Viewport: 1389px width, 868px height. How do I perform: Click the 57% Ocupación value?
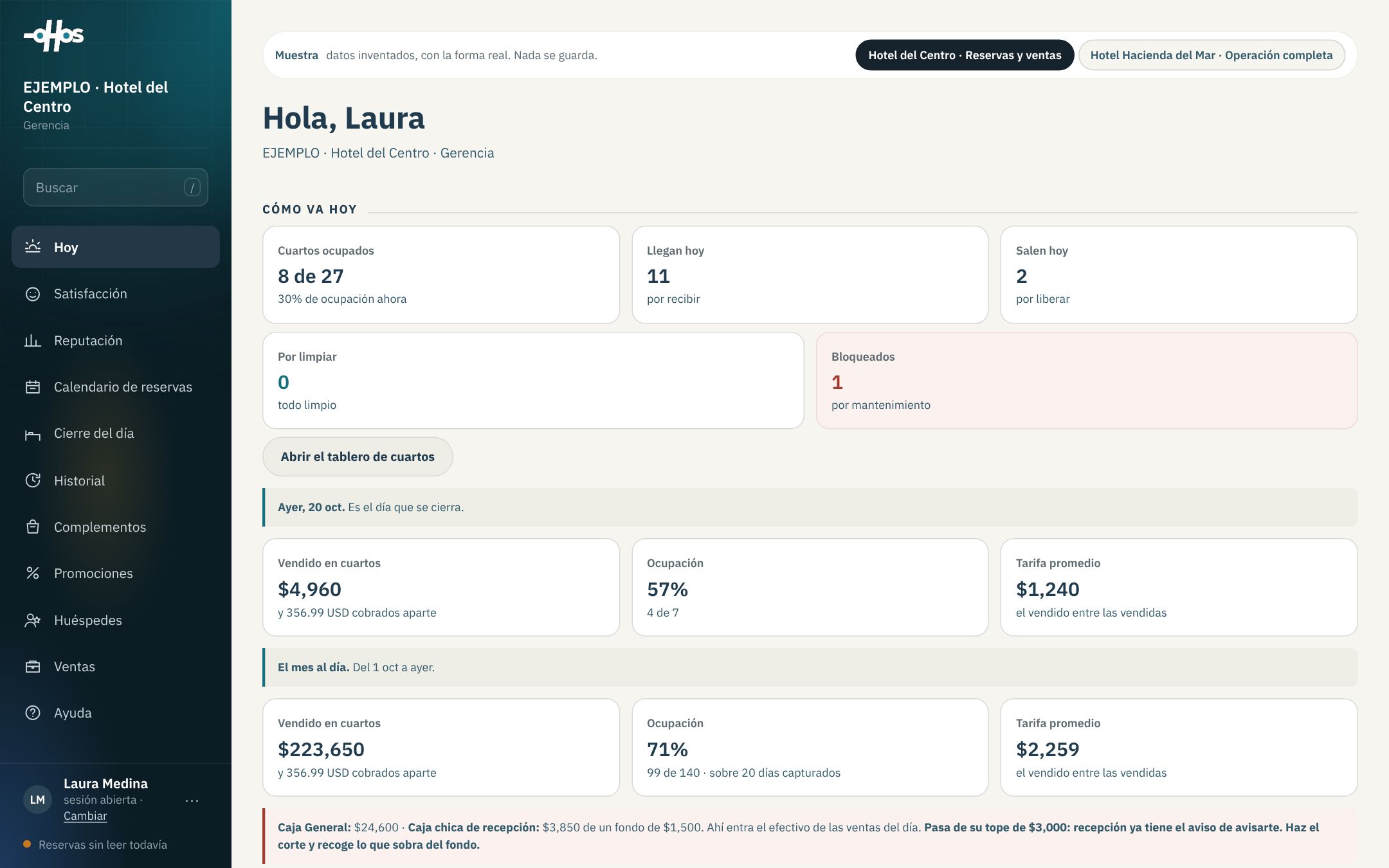(x=667, y=589)
